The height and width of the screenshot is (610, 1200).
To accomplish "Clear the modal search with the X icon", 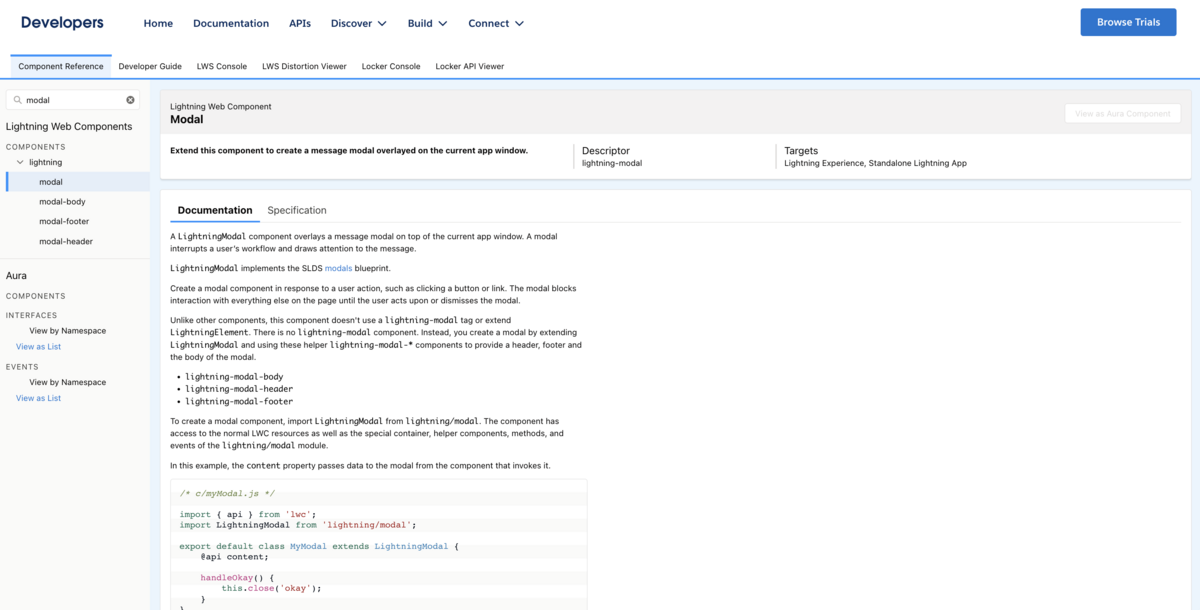I will pyautogui.click(x=130, y=99).
